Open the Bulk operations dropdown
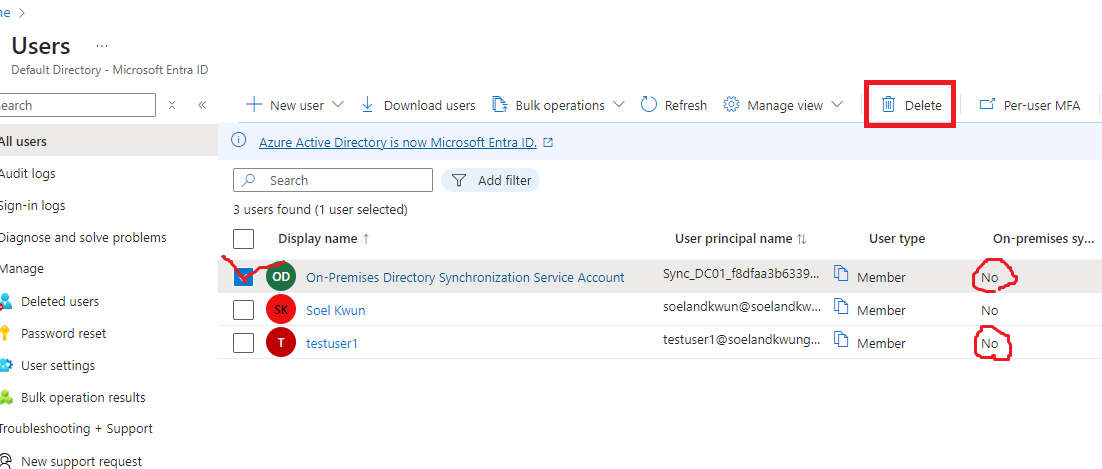This screenshot has height=469, width=1102. [618, 105]
